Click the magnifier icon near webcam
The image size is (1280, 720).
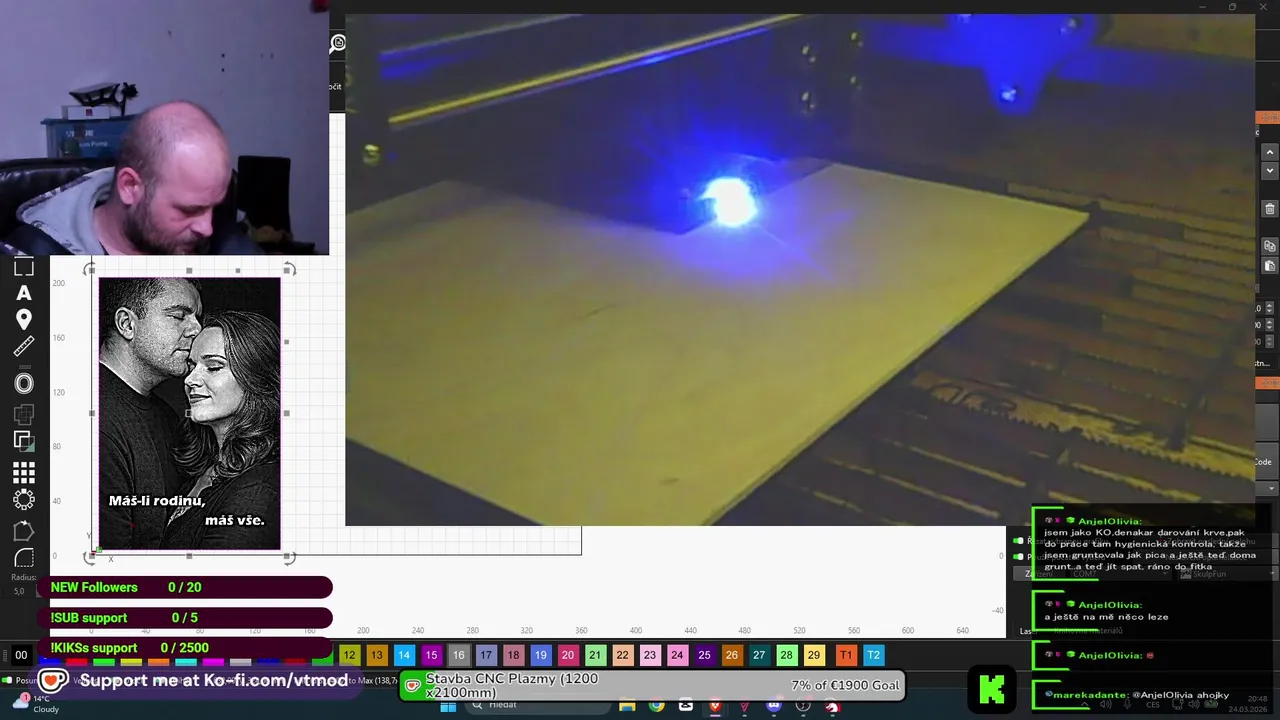point(338,43)
